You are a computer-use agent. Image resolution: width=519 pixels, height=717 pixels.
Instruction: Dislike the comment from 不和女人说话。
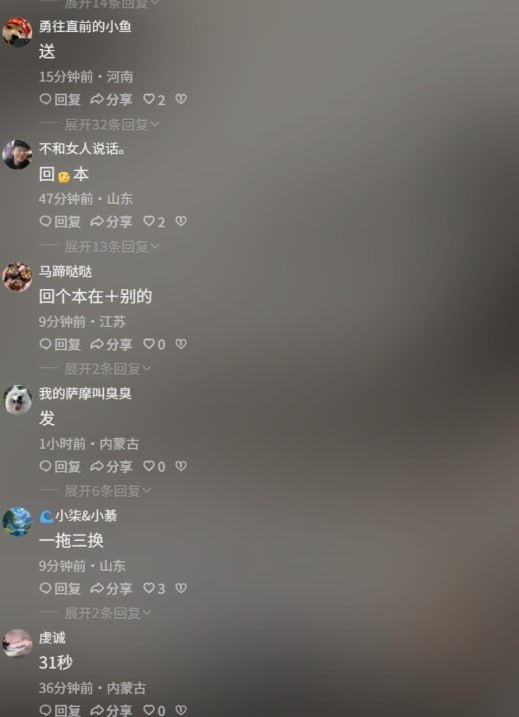[181, 221]
